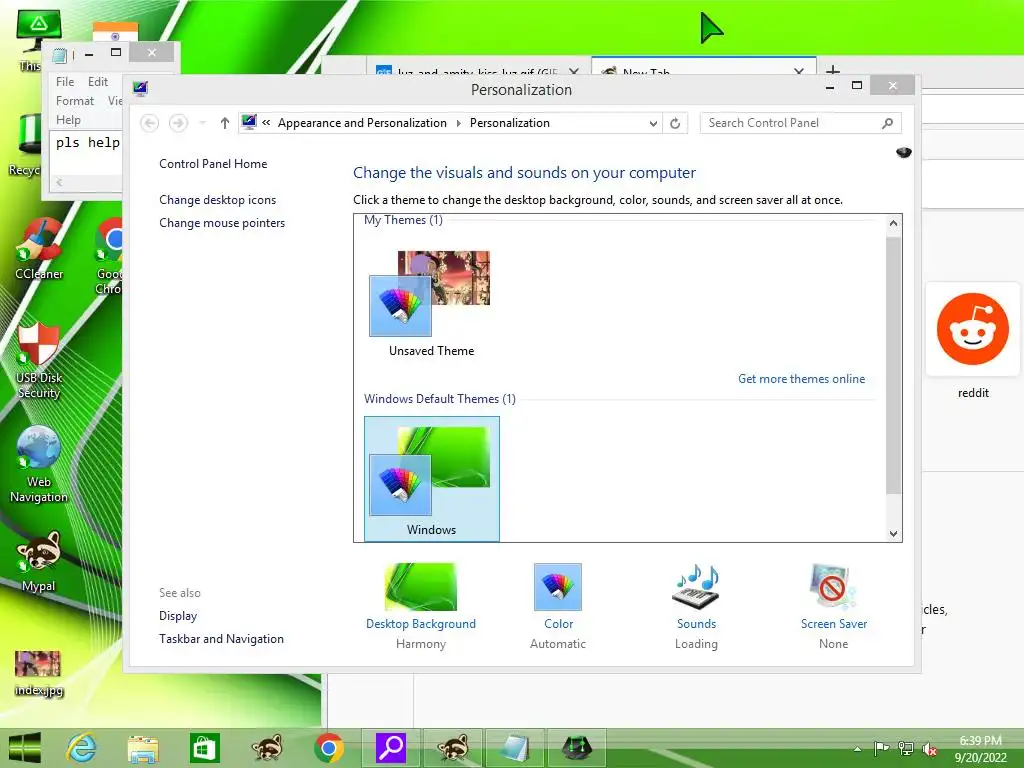This screenshot has height=768, width=1024.
Task: Click the Windows Start button
Action: [25, 748]
